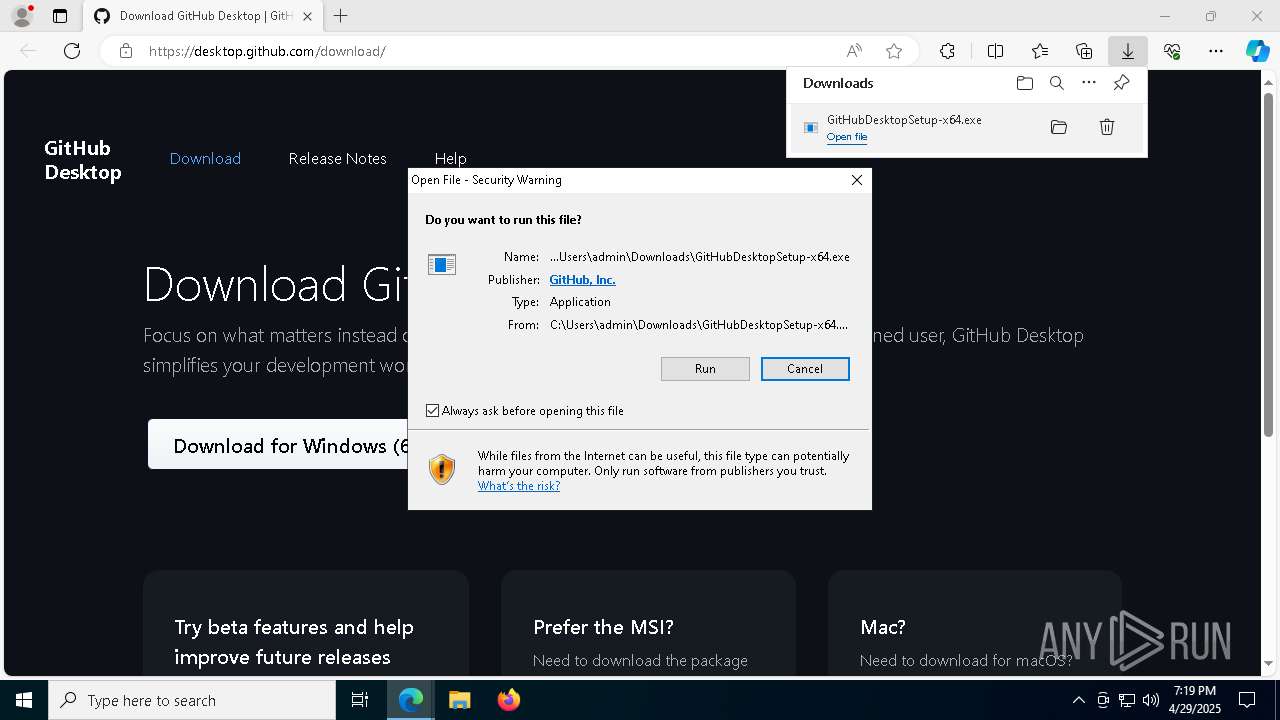
Task: Toggle split screen icon
Action: 996,51
